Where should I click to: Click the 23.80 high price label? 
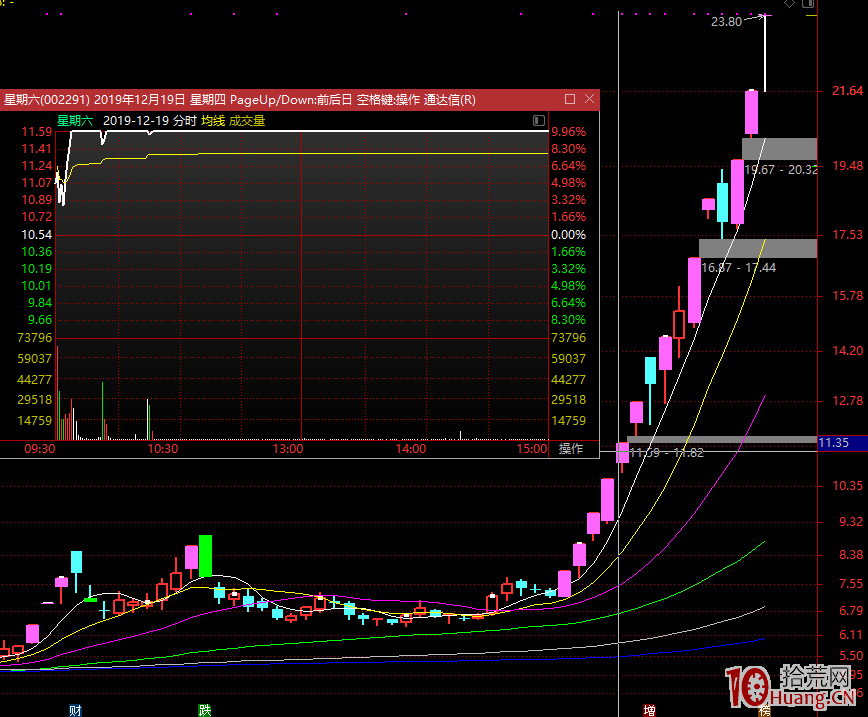(x=726, y=21)
